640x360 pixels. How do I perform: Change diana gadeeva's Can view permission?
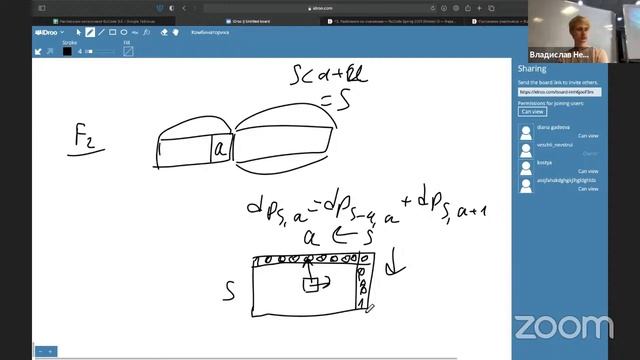[x=588, y=136]
